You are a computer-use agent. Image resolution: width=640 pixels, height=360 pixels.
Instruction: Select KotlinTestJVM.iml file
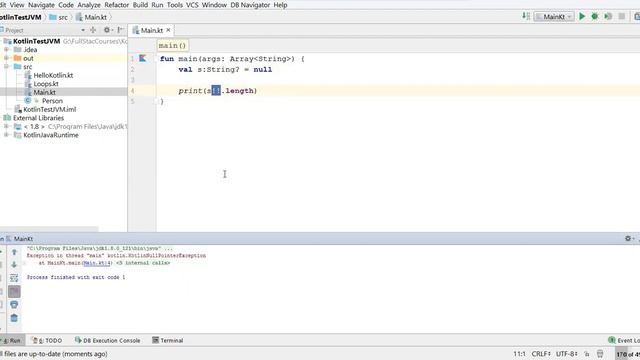(49, 109)
